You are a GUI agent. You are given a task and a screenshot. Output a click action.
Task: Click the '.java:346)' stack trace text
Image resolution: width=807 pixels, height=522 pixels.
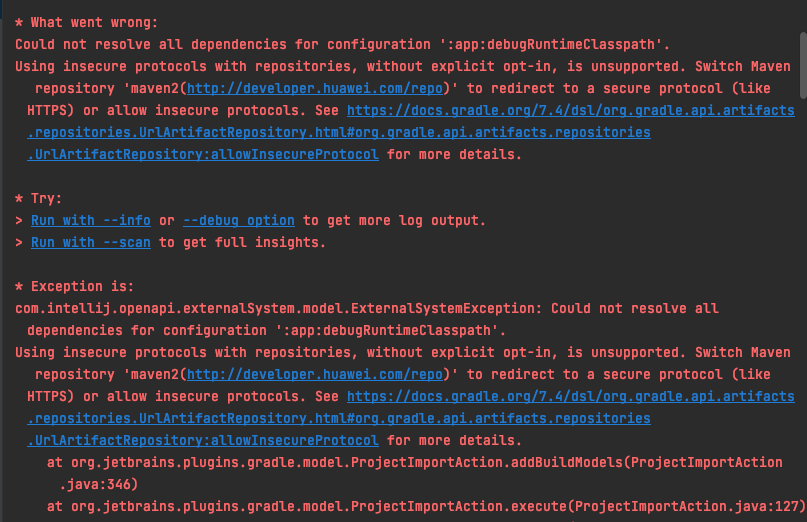tap(99, 484)
